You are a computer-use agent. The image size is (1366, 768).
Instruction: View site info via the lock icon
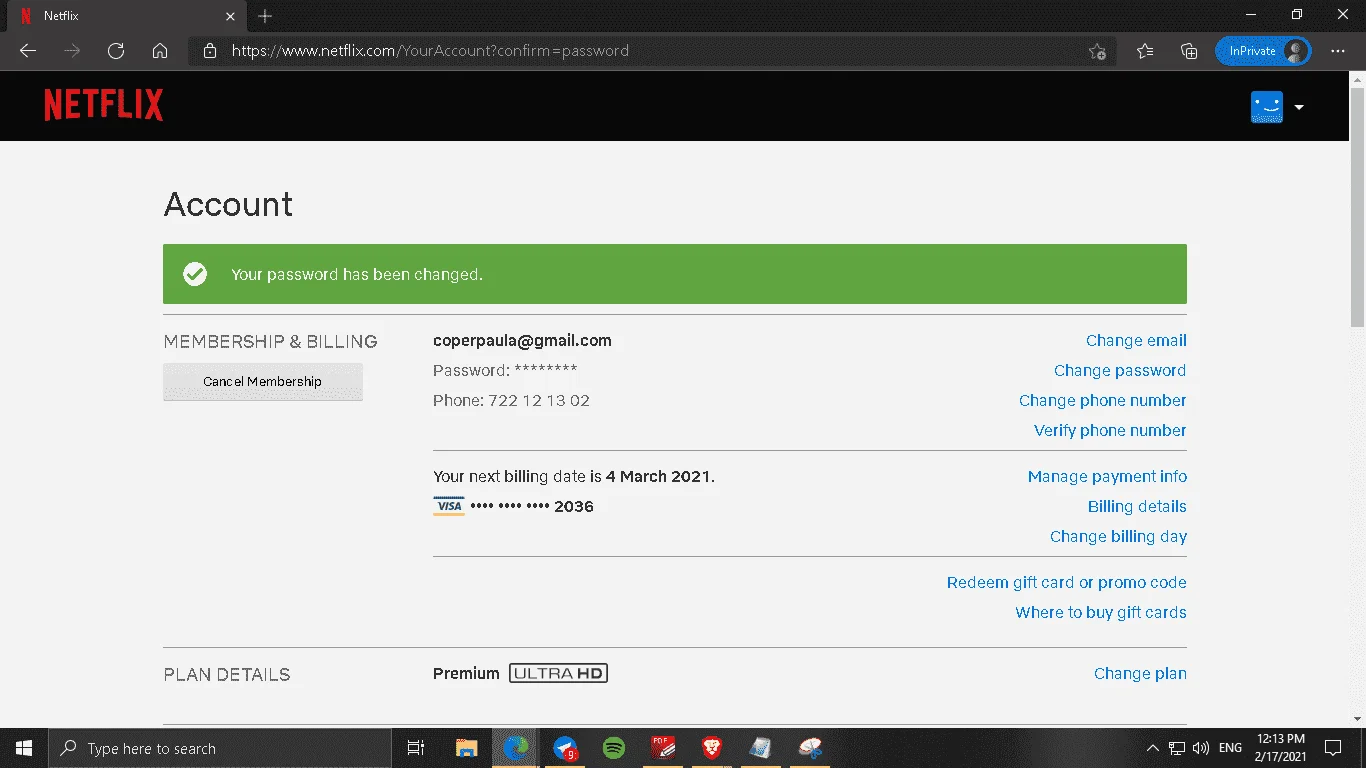209,51
